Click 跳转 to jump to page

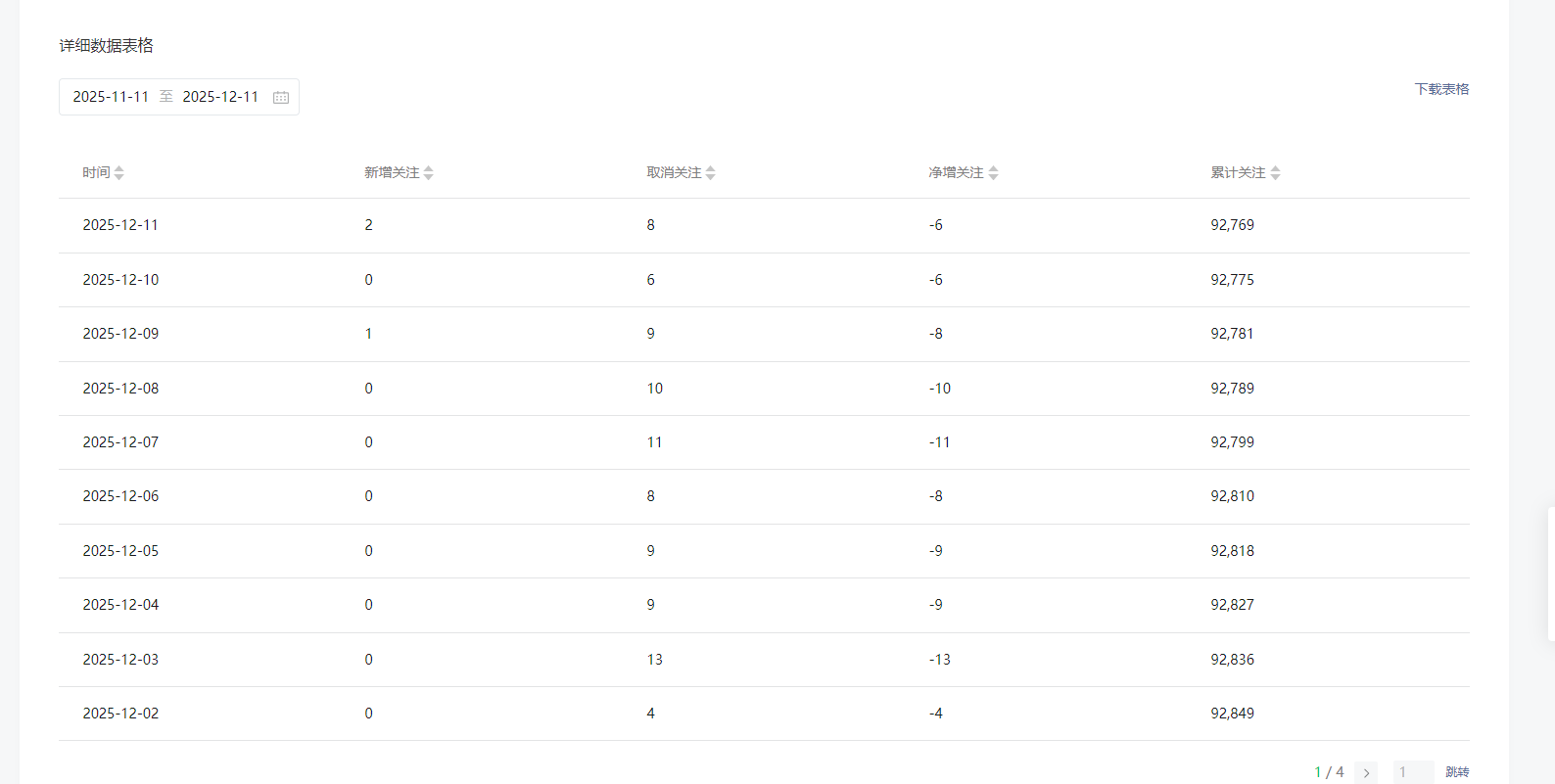click(1457, 772)
